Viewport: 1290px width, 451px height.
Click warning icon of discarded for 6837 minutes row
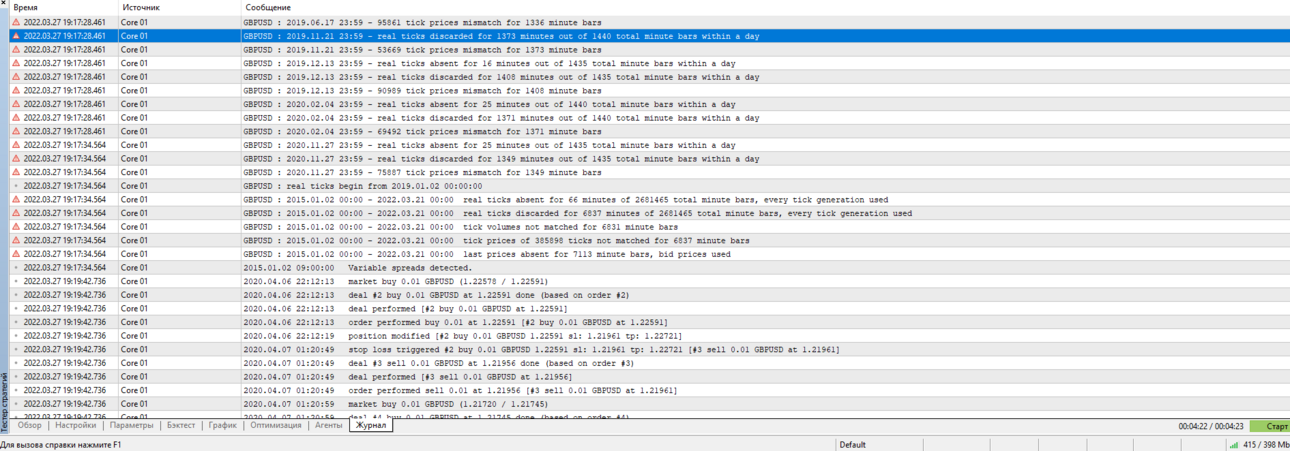(x=16, y=213)
